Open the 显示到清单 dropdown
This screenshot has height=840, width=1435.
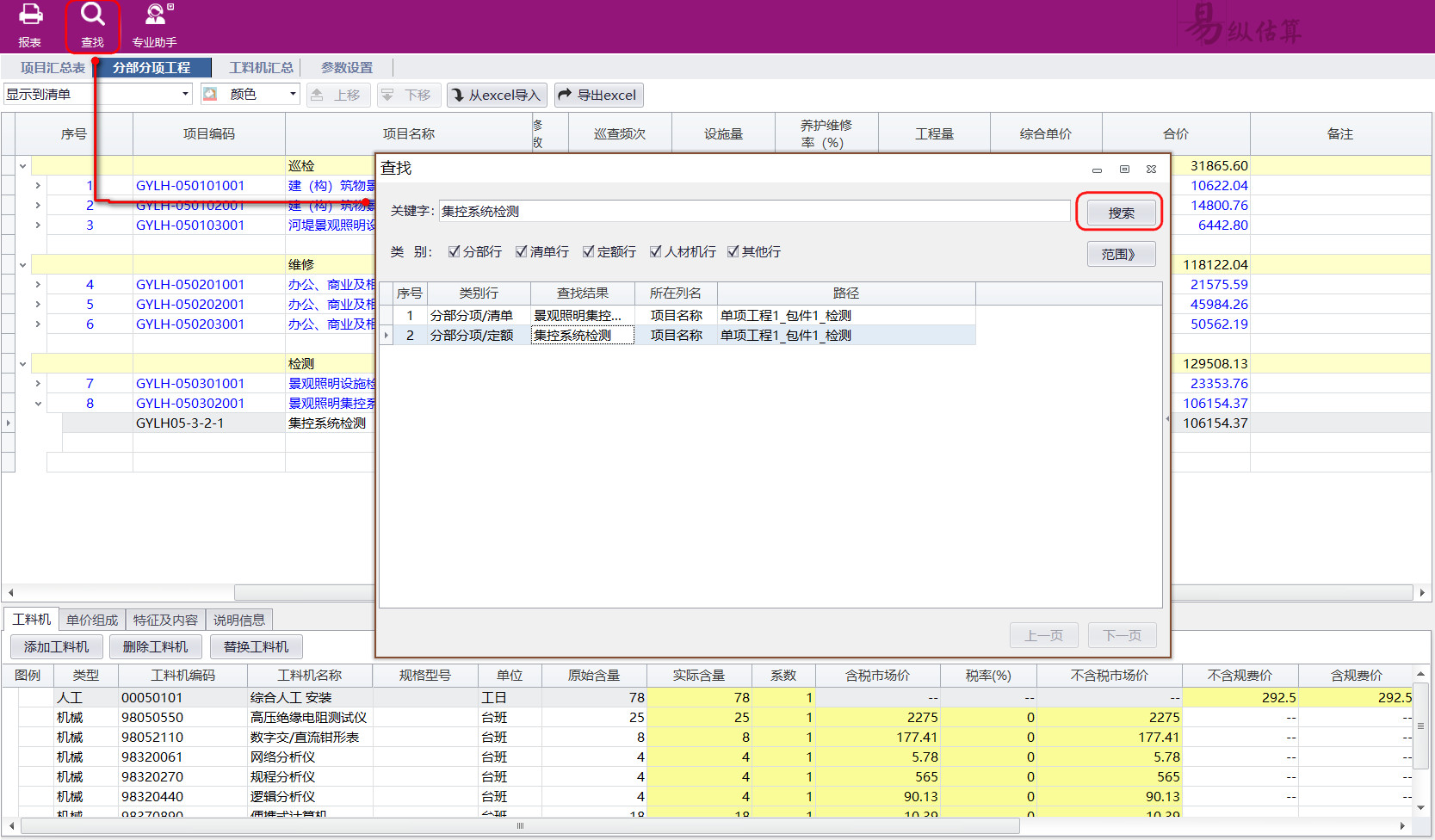coord(185,94)
